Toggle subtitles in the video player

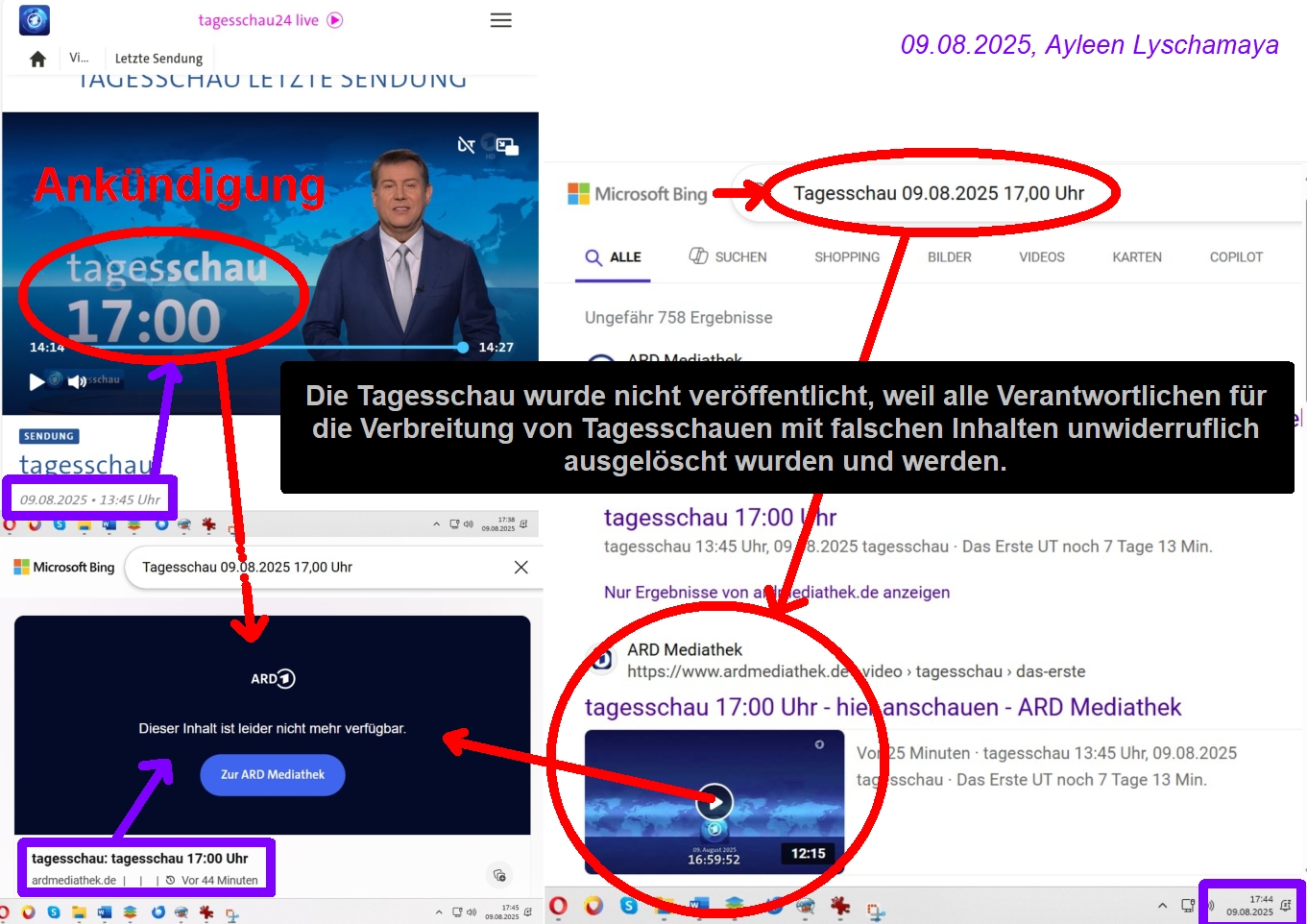[x=466, y=145]
